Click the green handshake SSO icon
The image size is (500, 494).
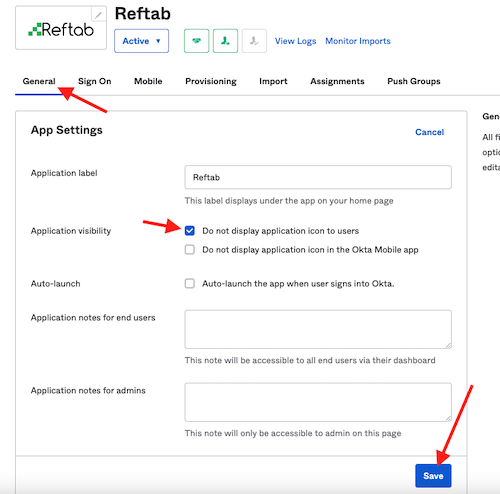[x=197, y=41]
